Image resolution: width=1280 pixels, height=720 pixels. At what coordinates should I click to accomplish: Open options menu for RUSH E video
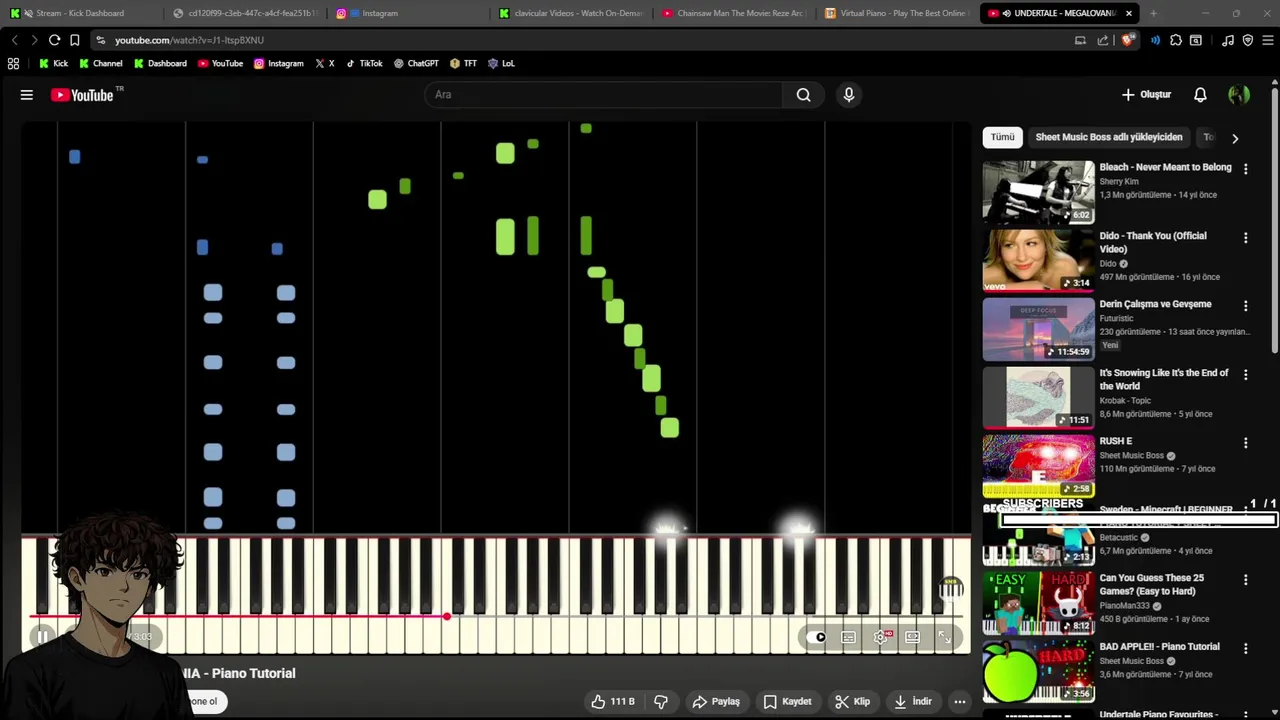coord(1245,443)
